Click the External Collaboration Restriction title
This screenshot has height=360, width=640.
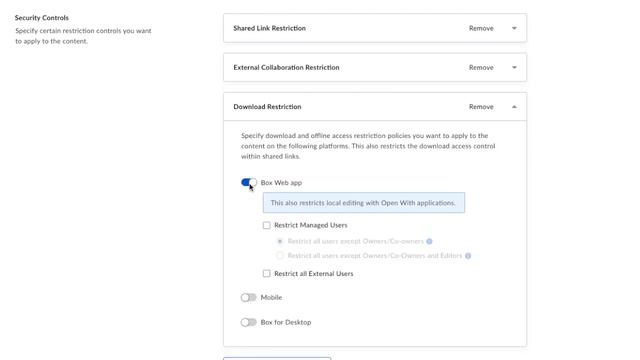tap(286, 67)
